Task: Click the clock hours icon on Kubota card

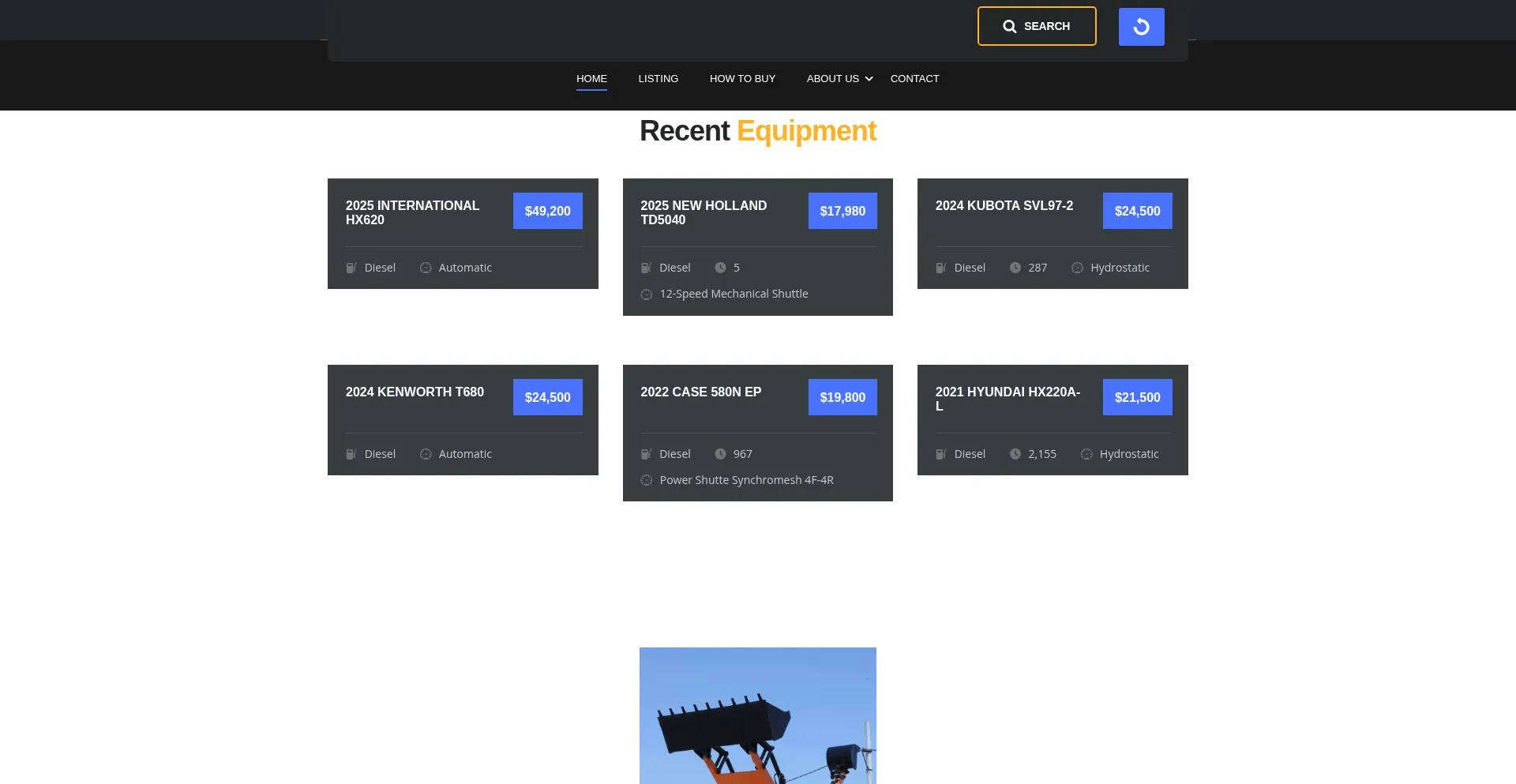Action: coord(1015,268)
